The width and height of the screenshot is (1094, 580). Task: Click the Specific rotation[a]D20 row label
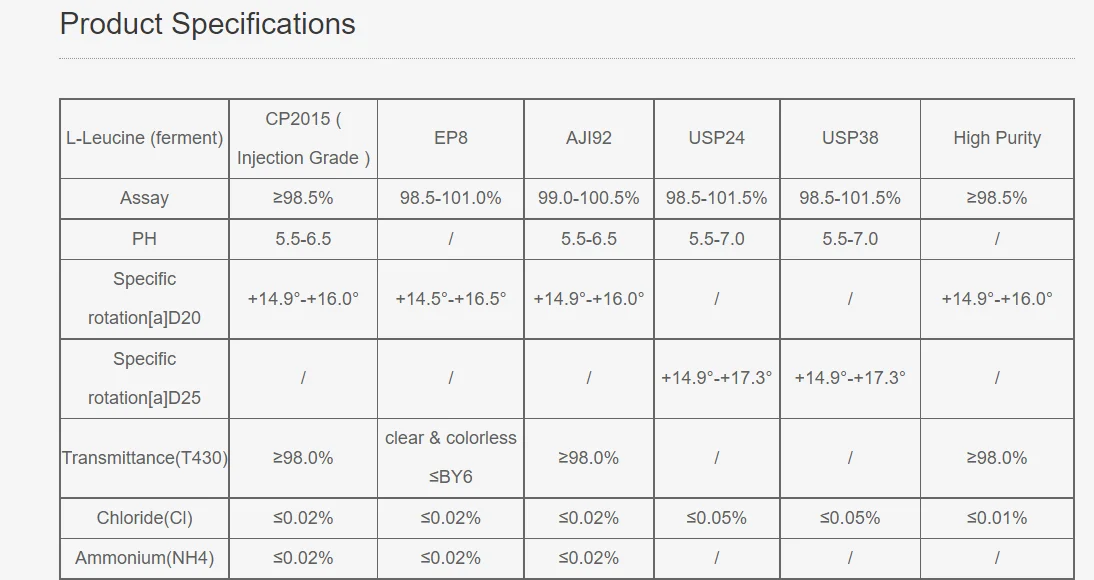(x=144, y=298)
